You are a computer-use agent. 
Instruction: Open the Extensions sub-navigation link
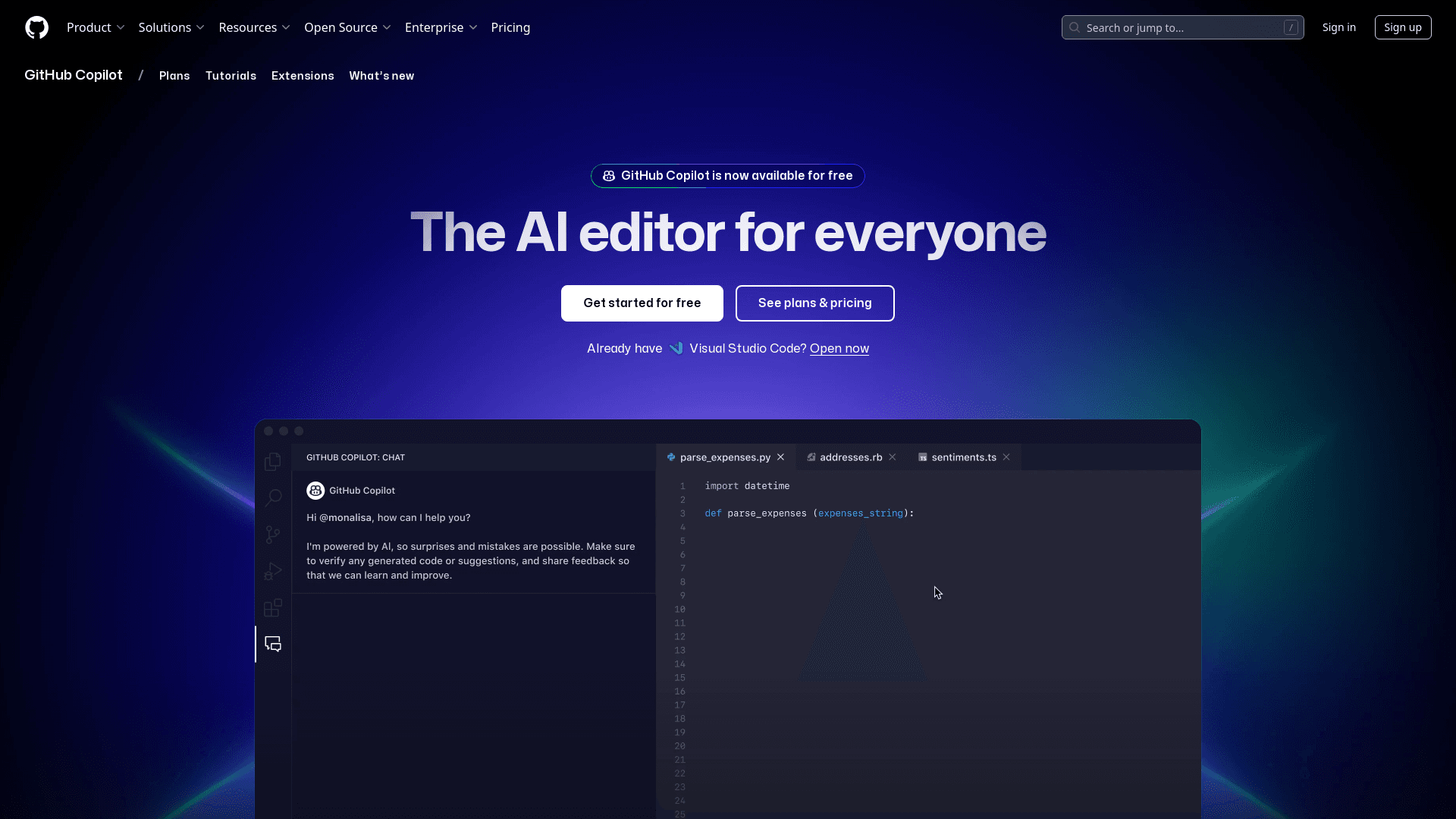[x=303, y=76]
